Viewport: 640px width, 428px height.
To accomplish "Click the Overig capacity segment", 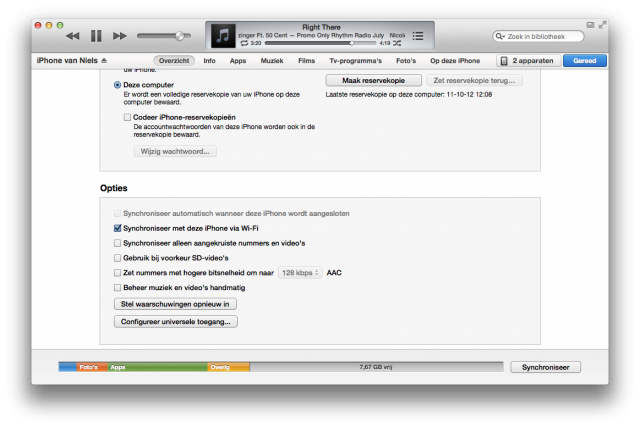I will (228, 367).
